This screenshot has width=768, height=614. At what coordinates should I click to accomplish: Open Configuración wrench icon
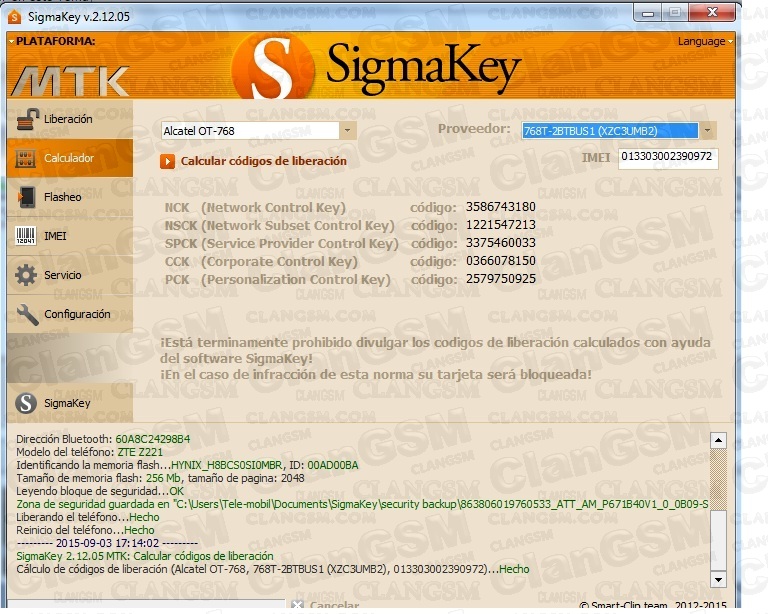[27, 314]
